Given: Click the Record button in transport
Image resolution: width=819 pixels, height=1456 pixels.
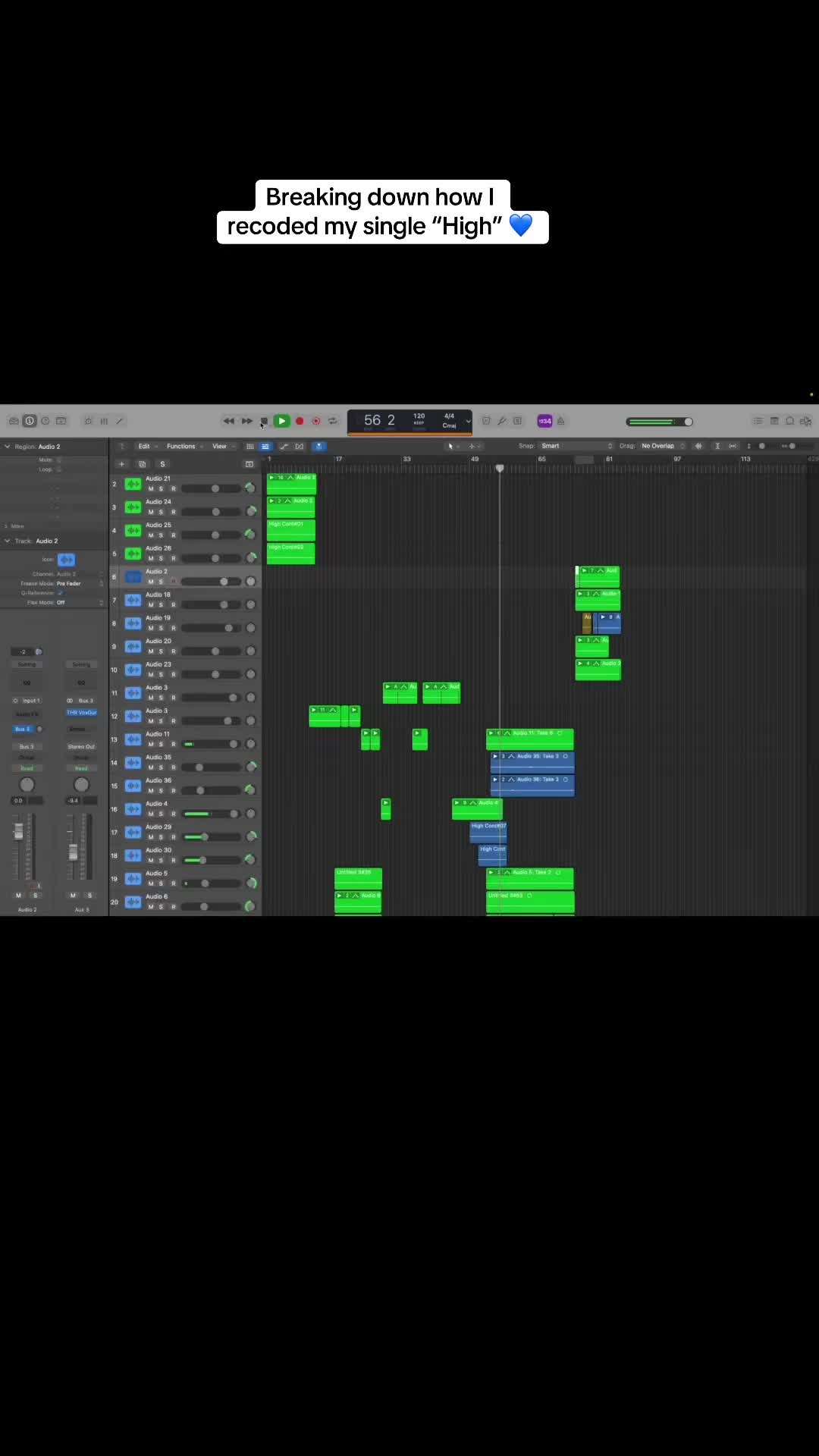Looking at the screenshot, I should click(x=300, y=421).
